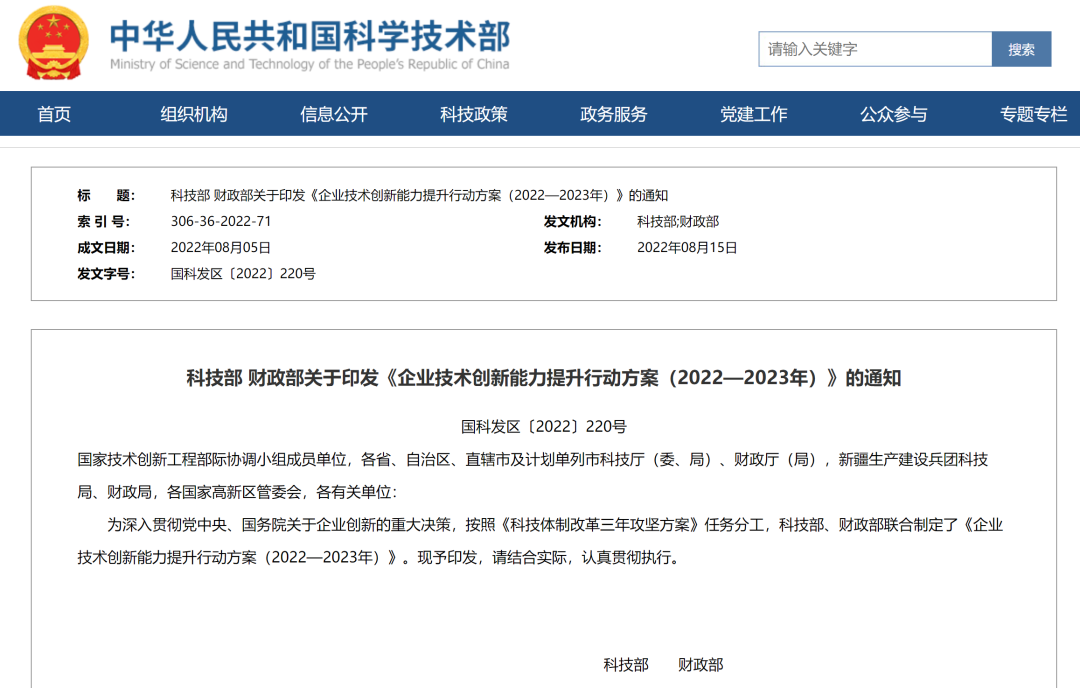1080x688 pixels.
Task: Open the 科技政策 navigation item
Action: click(x=474, y=114)
